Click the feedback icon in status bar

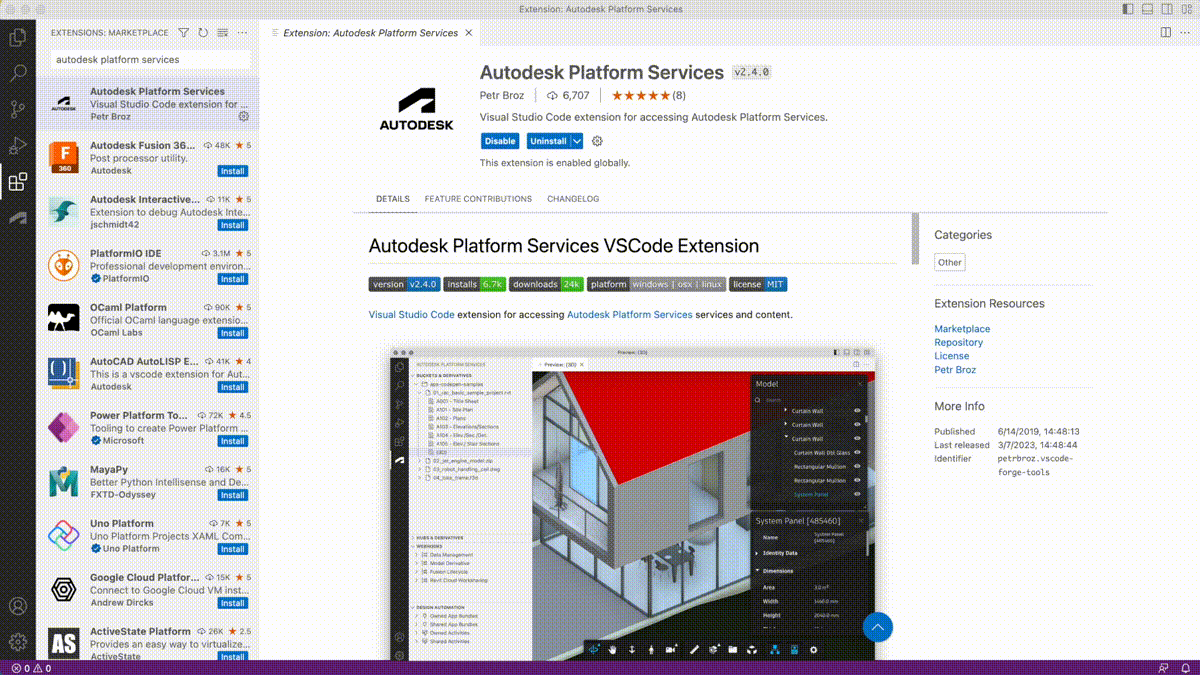(x=1163, y=667)
